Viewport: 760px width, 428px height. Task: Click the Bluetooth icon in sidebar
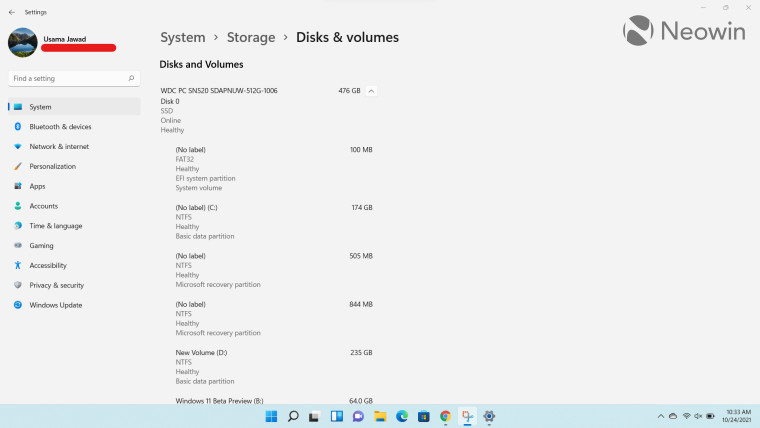18,127
